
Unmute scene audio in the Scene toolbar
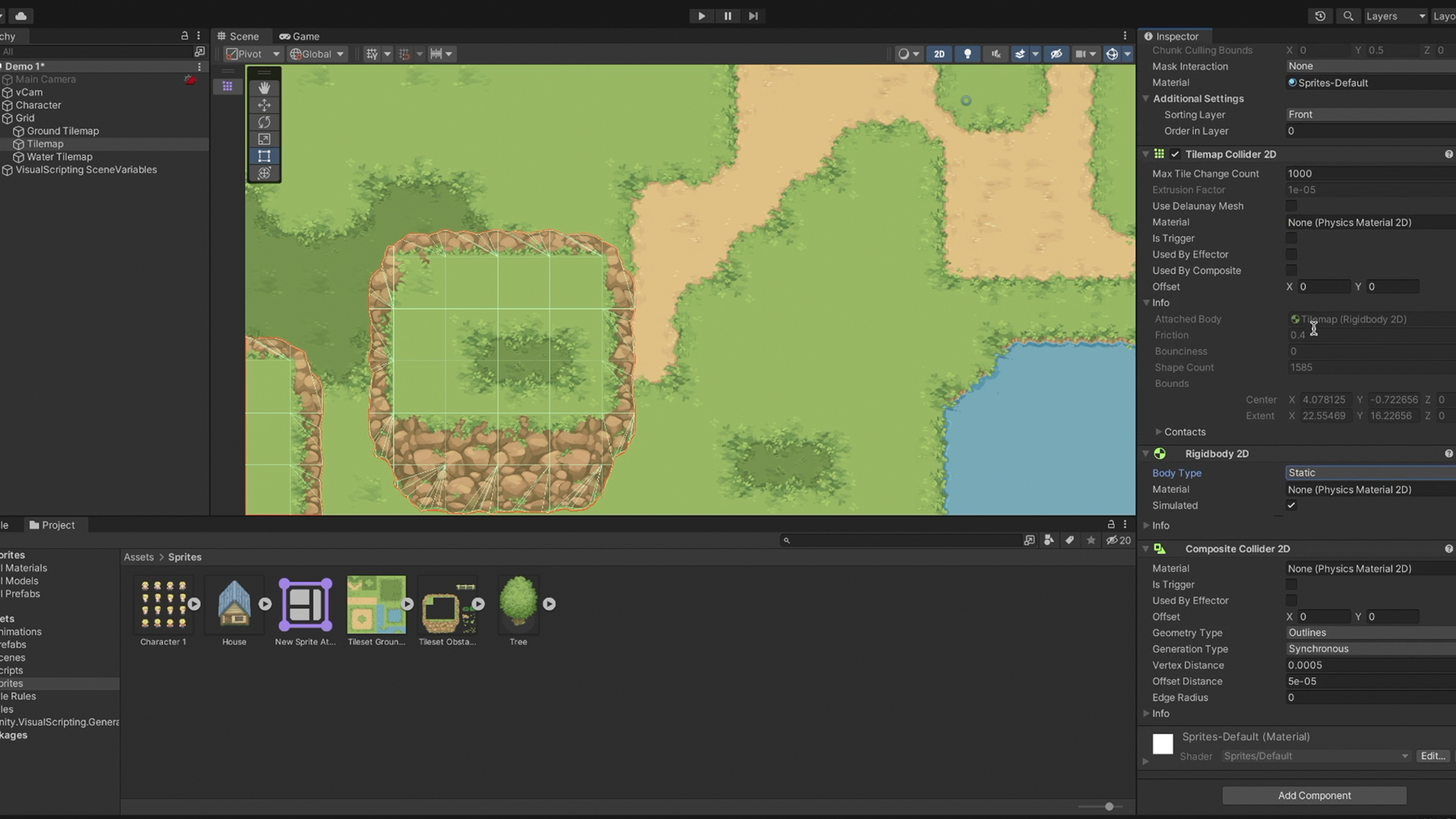(996, 54)
